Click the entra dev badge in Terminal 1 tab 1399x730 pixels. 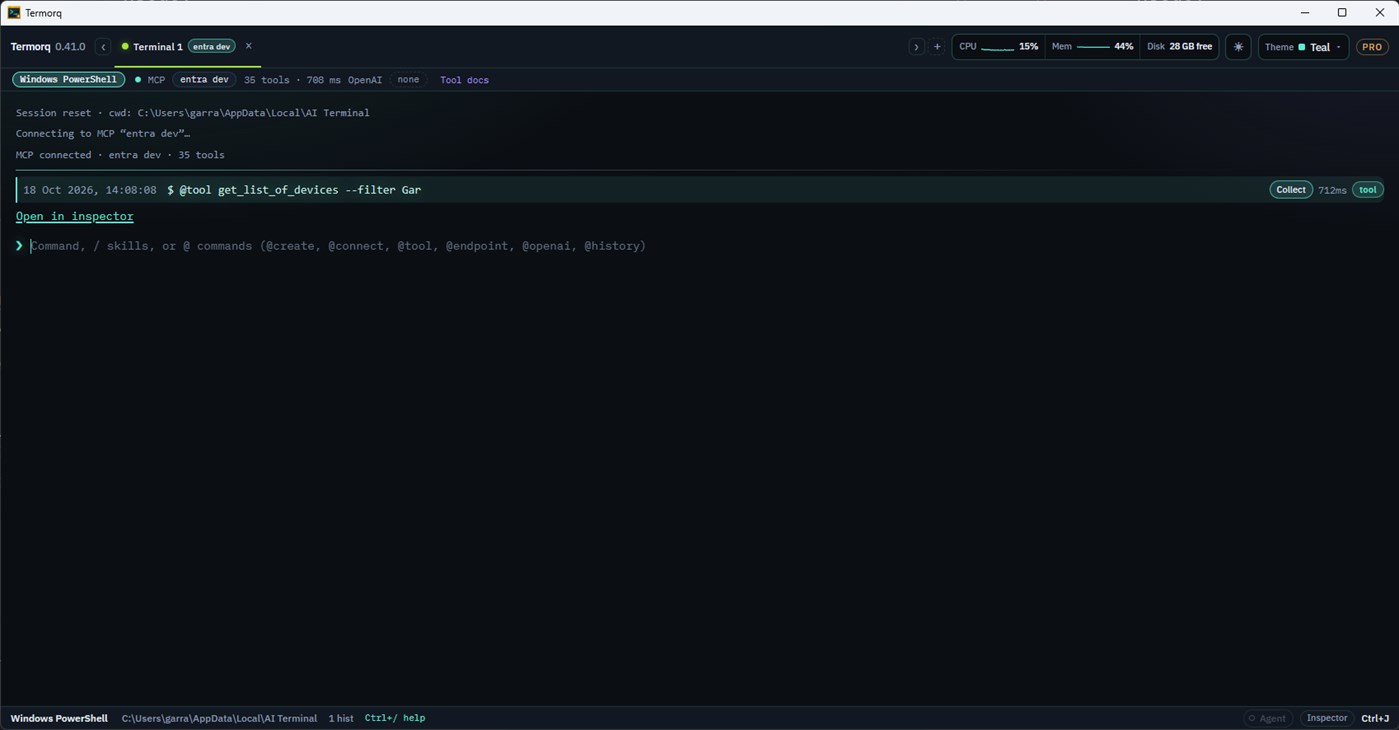[x=212, y=47]
